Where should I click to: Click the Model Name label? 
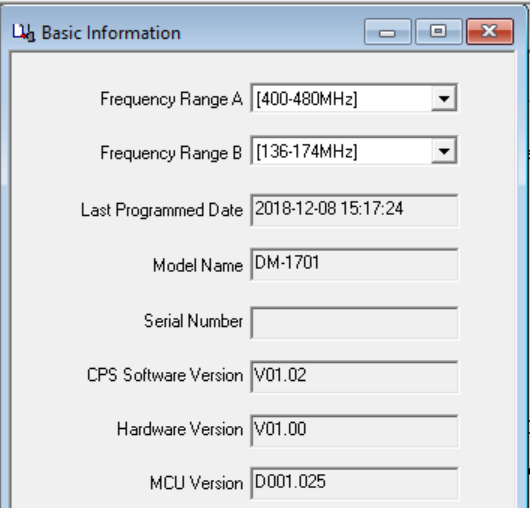pyautogui.click(x=198, y=265)
